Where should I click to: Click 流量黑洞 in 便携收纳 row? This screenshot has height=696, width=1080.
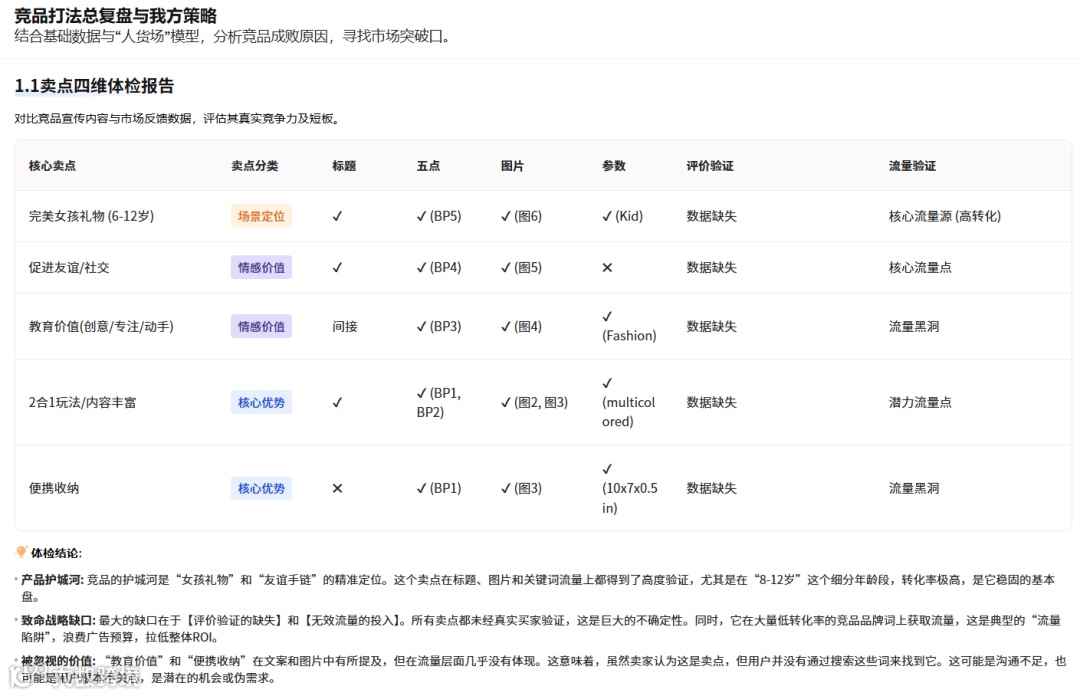point(914,488)
